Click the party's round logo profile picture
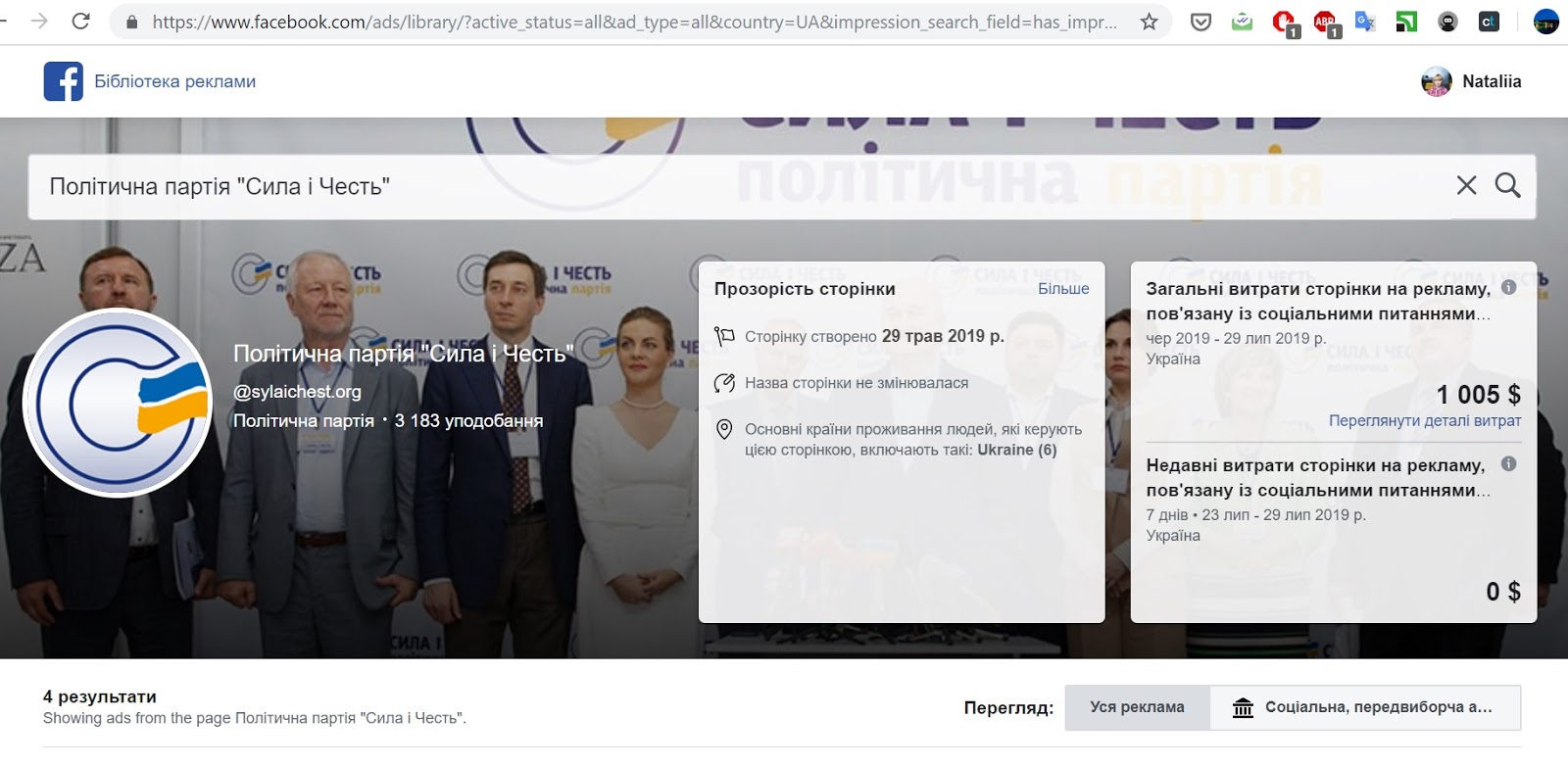Image resolution: width=1568 pixels, height=767 pixels. tap(118, 403)
